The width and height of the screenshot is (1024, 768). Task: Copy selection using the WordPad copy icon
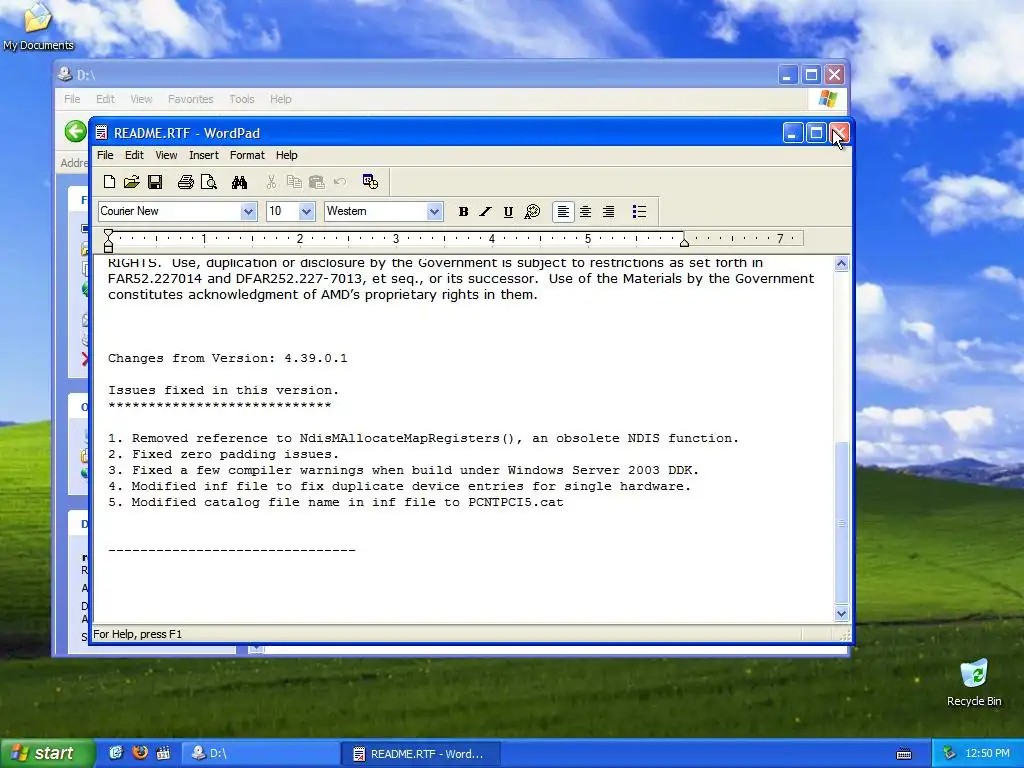(x=294, y=182)
